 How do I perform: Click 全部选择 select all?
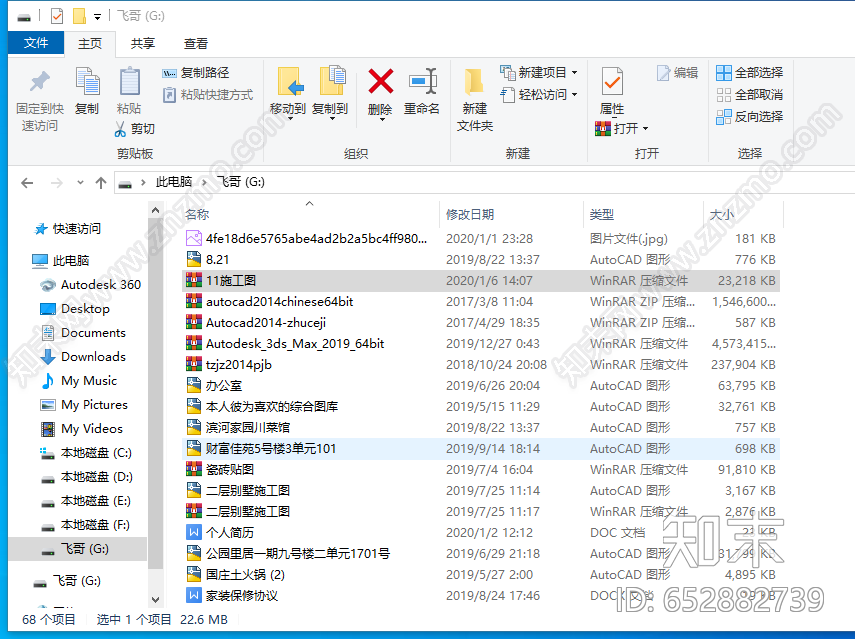(750, 73)
